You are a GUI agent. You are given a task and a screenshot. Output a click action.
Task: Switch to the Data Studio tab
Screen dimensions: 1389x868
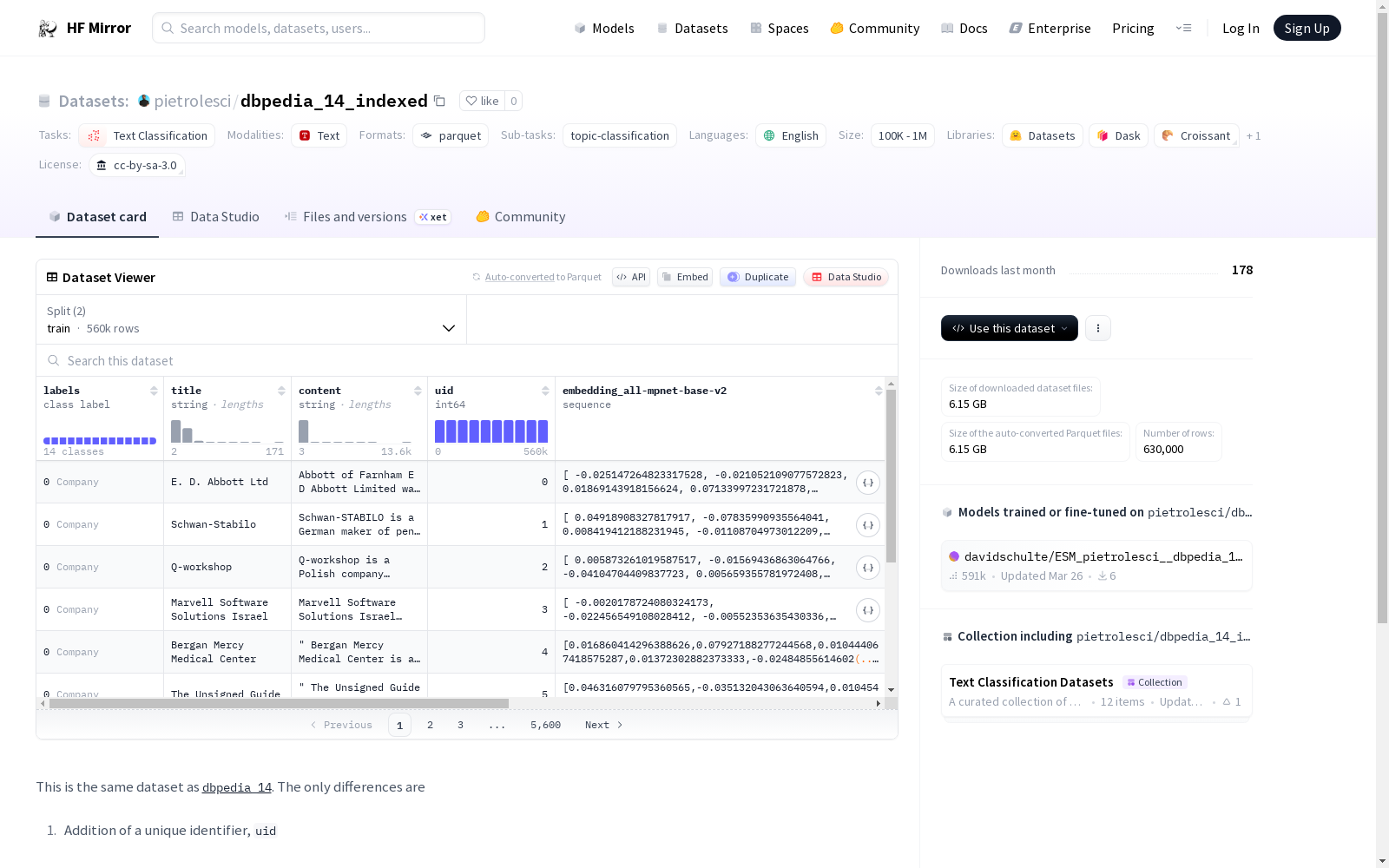pos(215,217)
